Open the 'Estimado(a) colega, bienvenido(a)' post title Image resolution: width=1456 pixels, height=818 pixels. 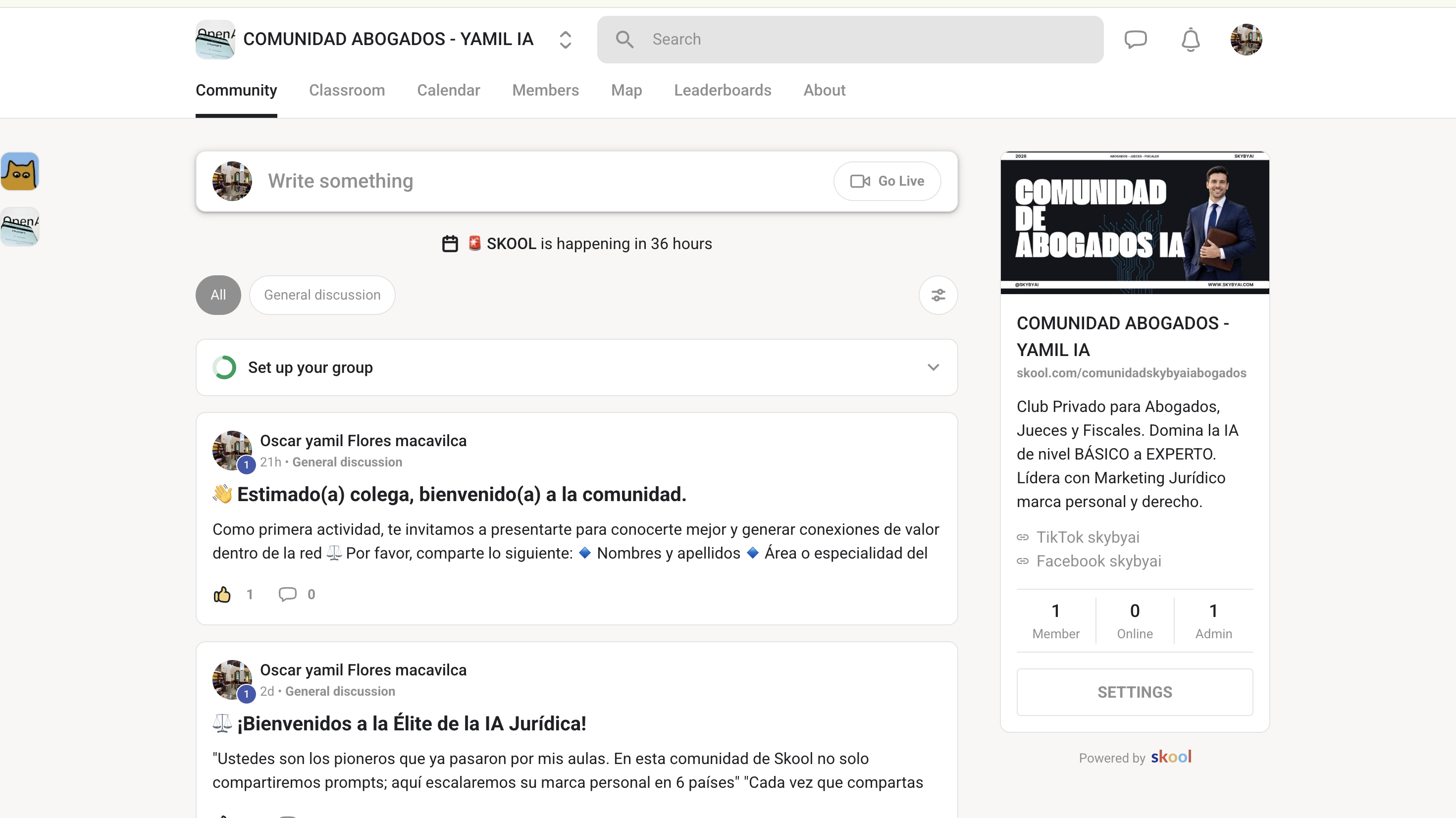[449, 494]
